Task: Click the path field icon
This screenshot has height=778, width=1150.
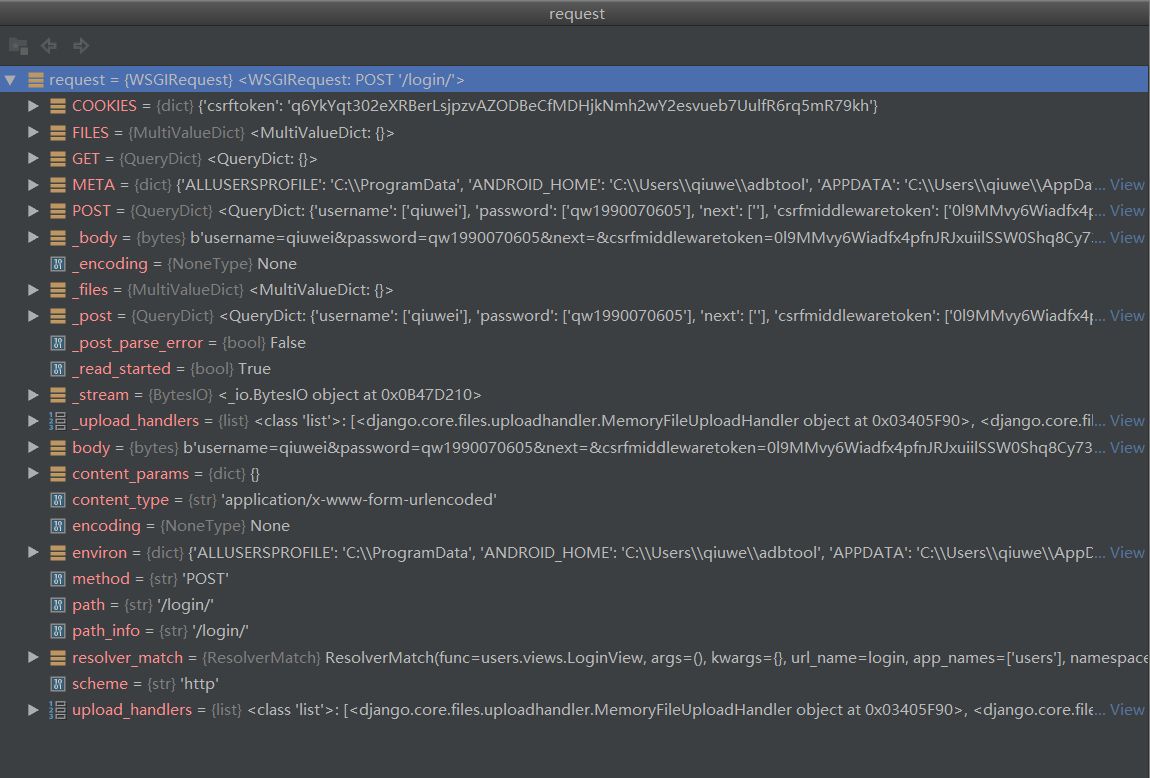Action: point(58,605)
